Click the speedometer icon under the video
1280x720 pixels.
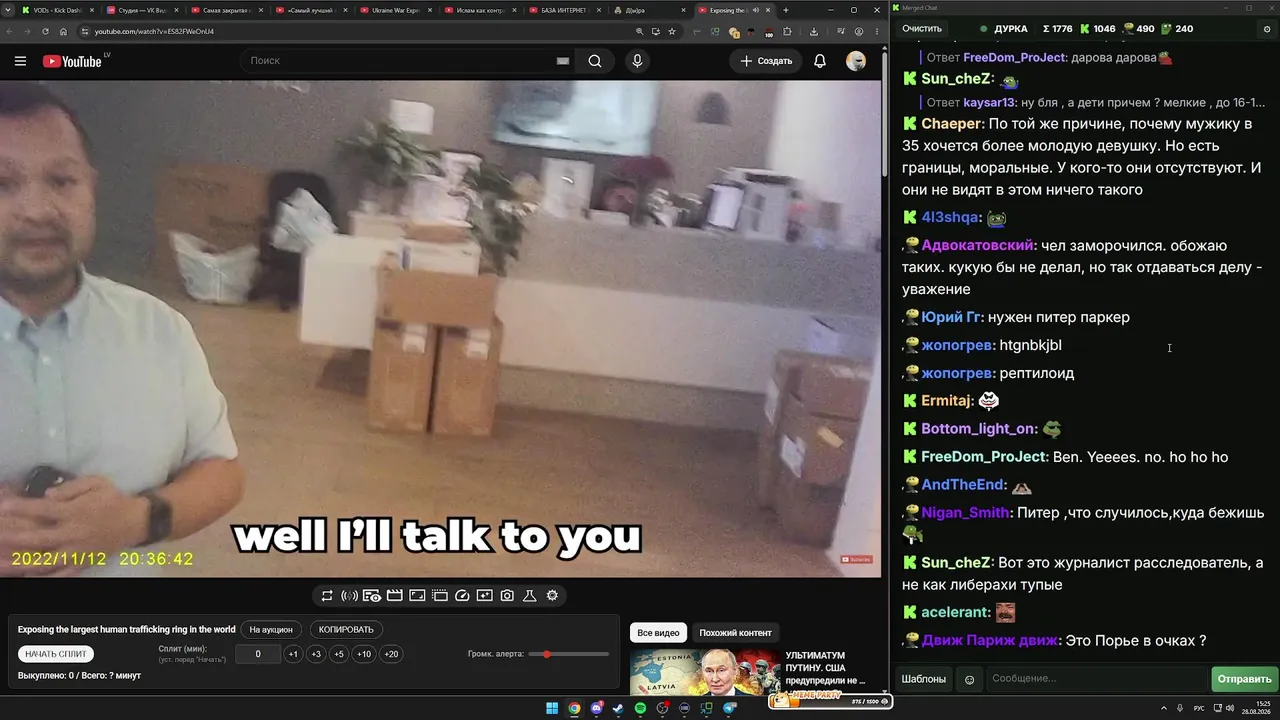point(462,596)
